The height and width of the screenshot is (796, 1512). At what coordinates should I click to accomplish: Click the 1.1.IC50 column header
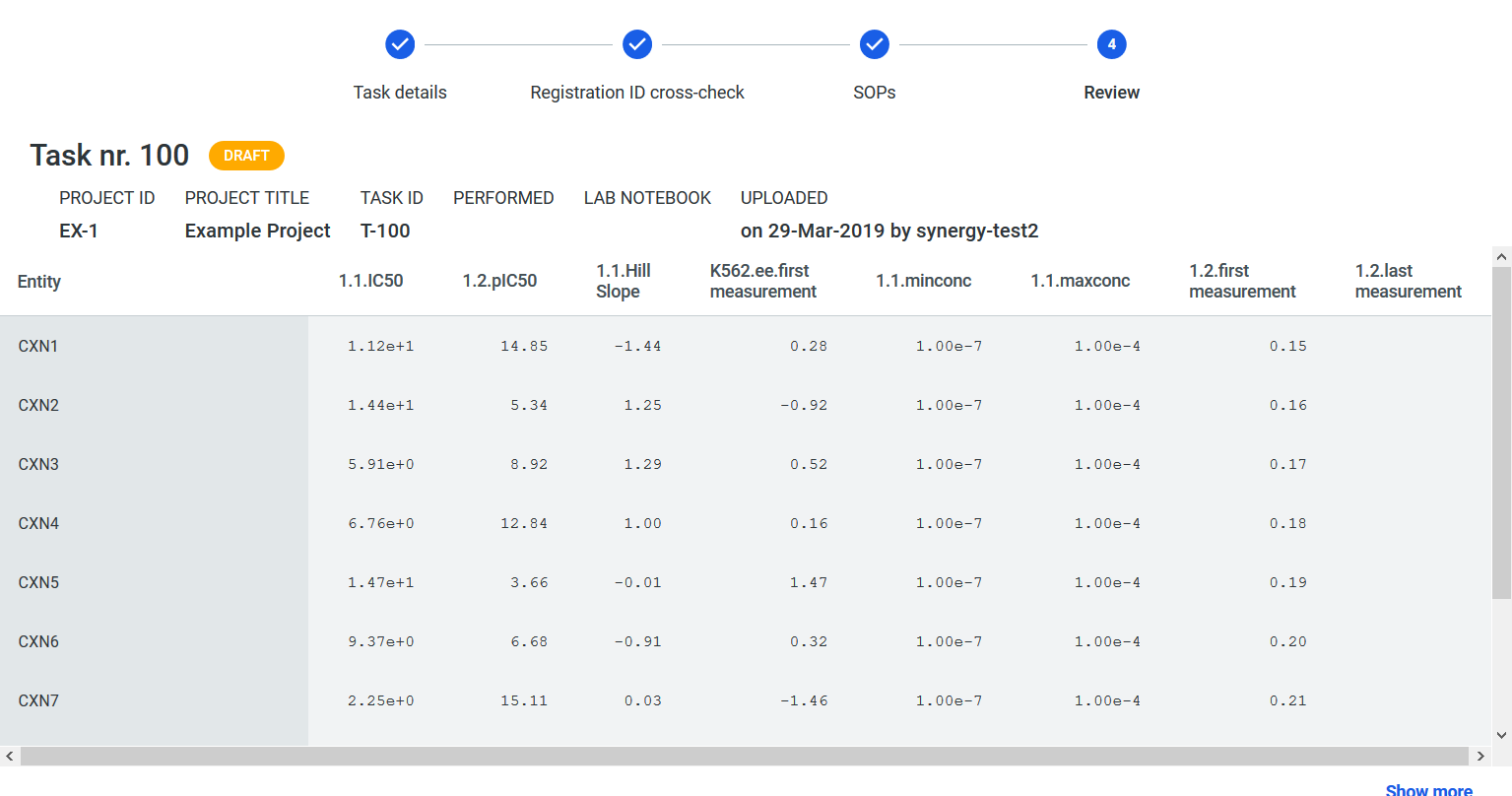click(x=371, y=281)
